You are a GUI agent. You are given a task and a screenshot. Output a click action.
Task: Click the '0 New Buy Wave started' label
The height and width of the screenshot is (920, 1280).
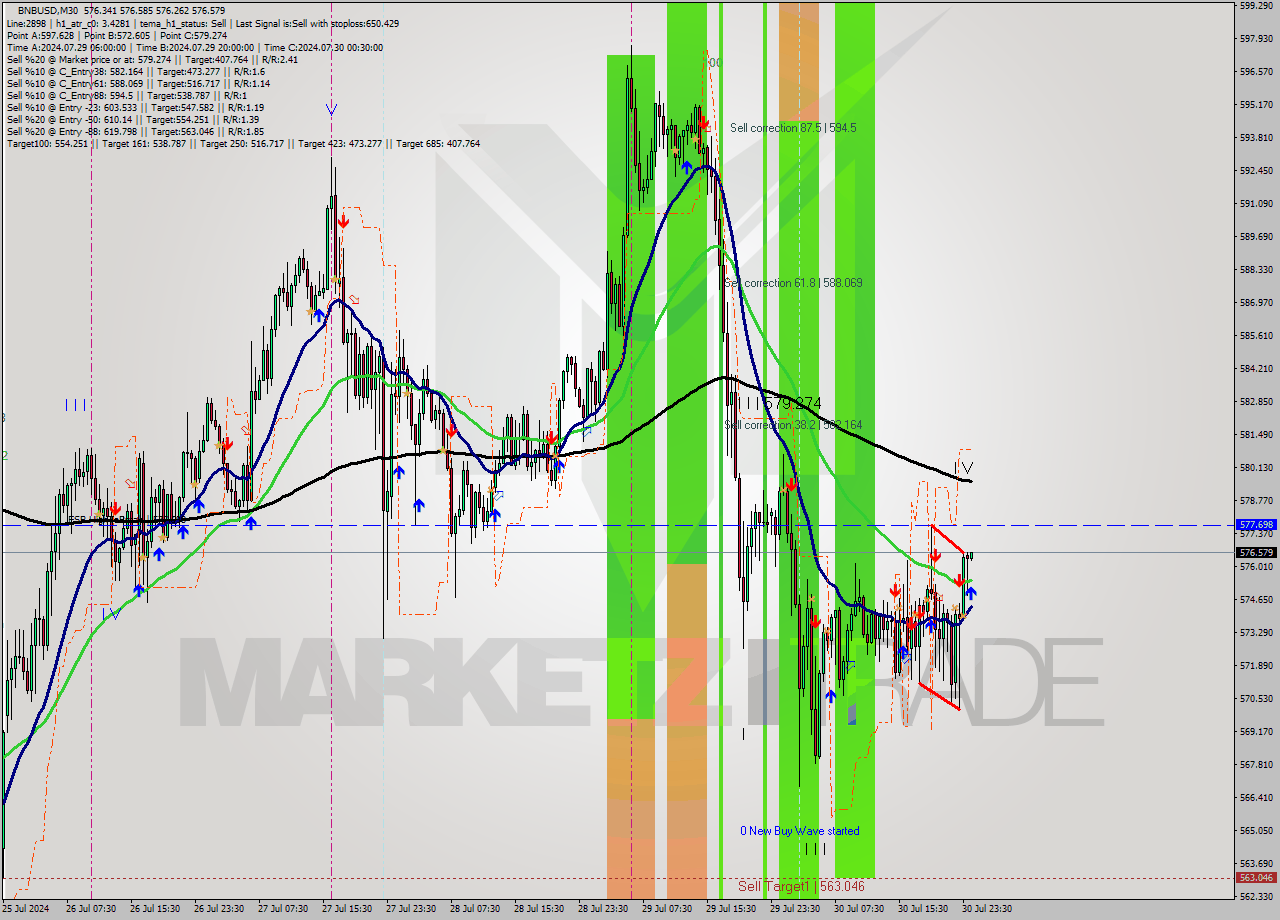799,831
